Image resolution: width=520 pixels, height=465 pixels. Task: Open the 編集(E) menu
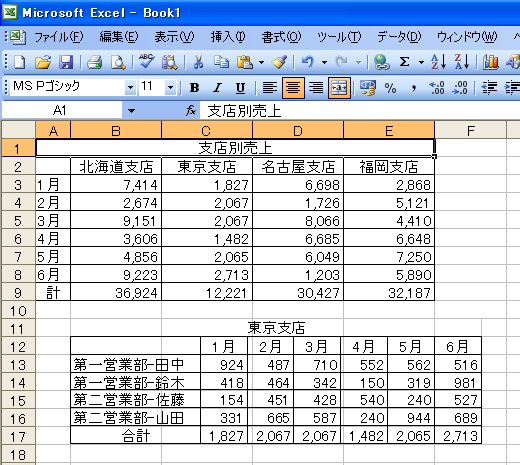pyautogui.click(x=119, y=36)
